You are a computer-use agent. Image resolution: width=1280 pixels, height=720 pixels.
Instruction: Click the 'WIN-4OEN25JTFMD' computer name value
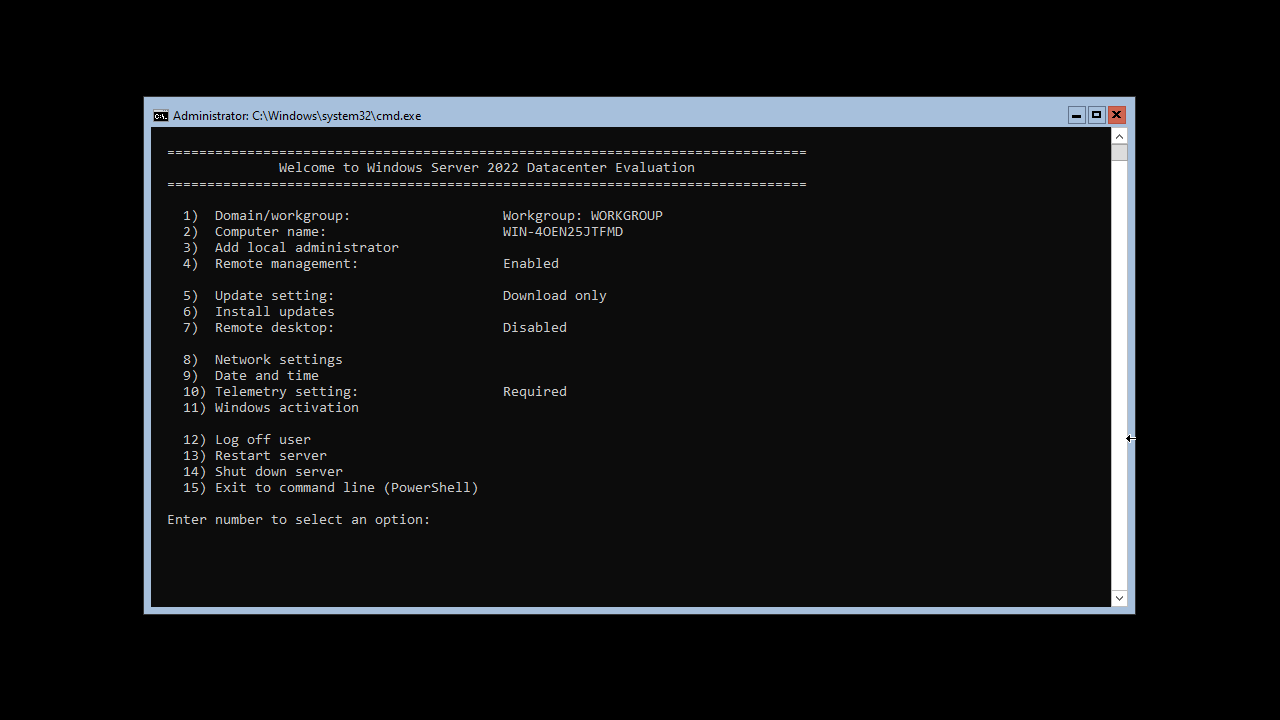563,232
